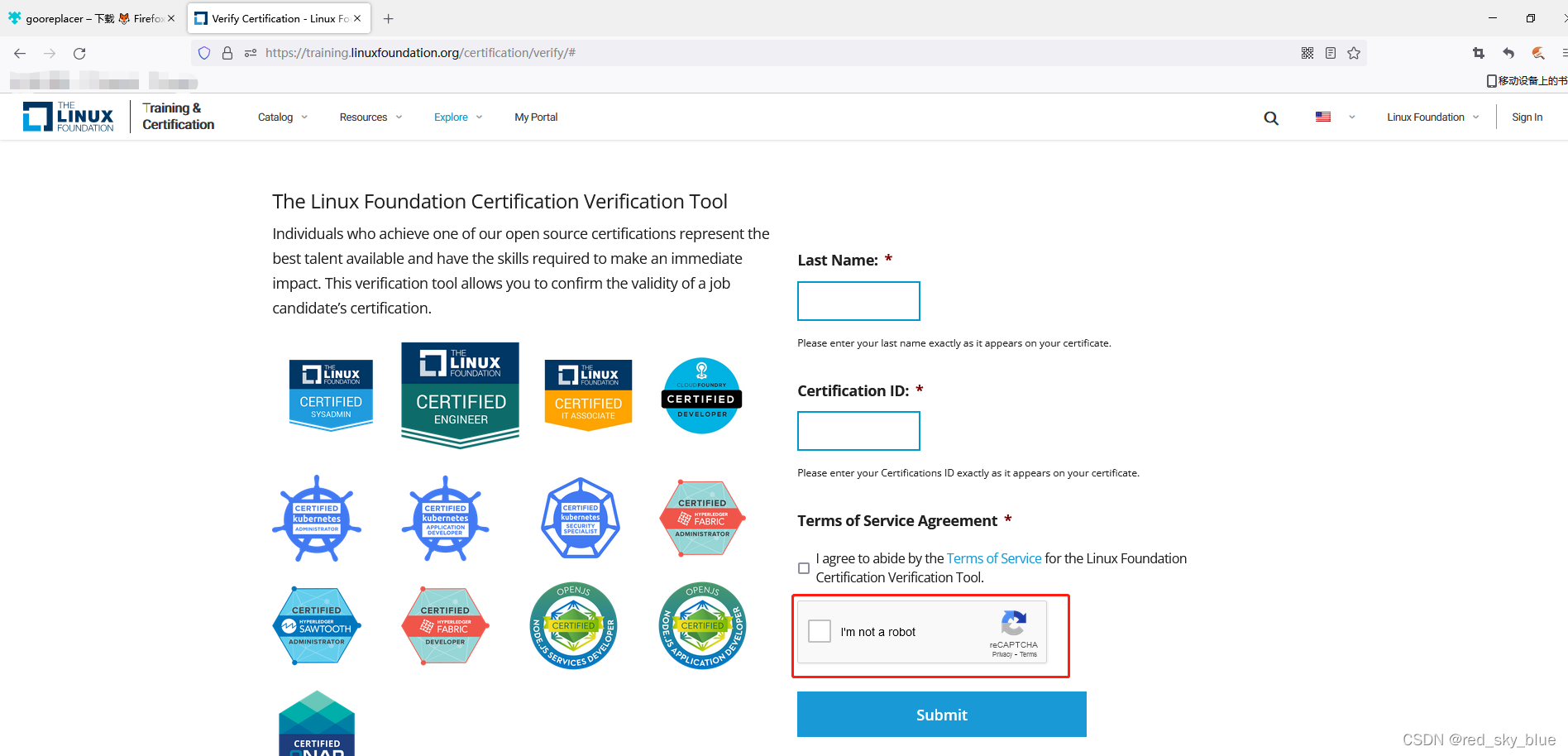Screen dimensions: 1568x756
Task: Click the browser address bar URL
Action: (420, 53)
